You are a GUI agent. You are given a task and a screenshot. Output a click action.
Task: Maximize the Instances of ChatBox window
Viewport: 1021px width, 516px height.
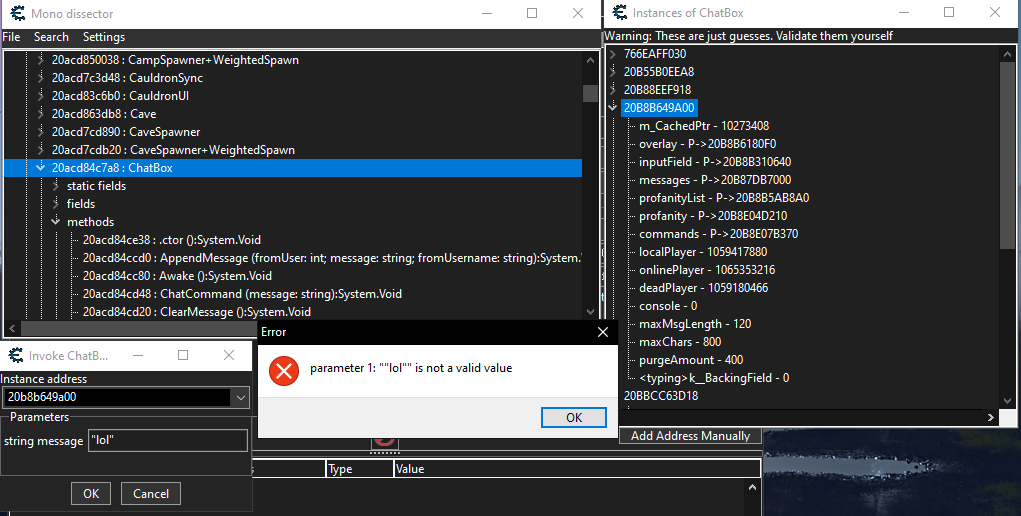coord(949,12)
